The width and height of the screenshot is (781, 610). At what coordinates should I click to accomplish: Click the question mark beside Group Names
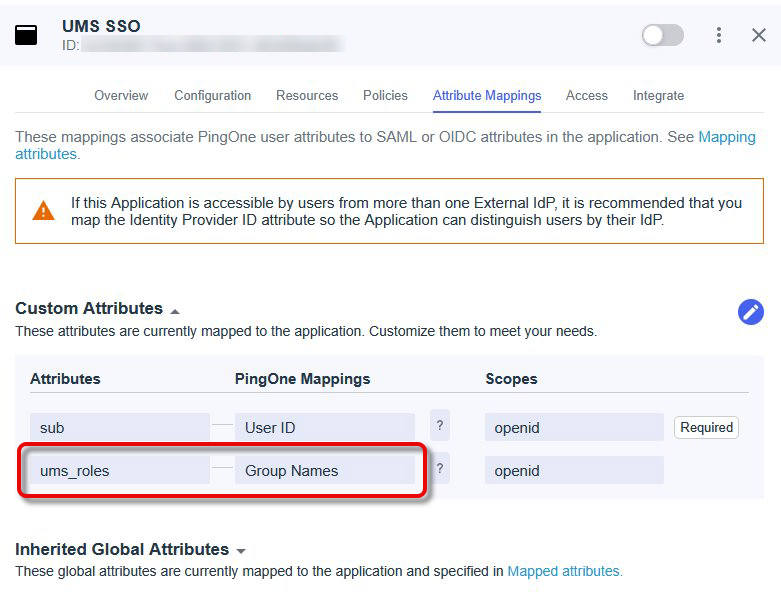point(440,470)
